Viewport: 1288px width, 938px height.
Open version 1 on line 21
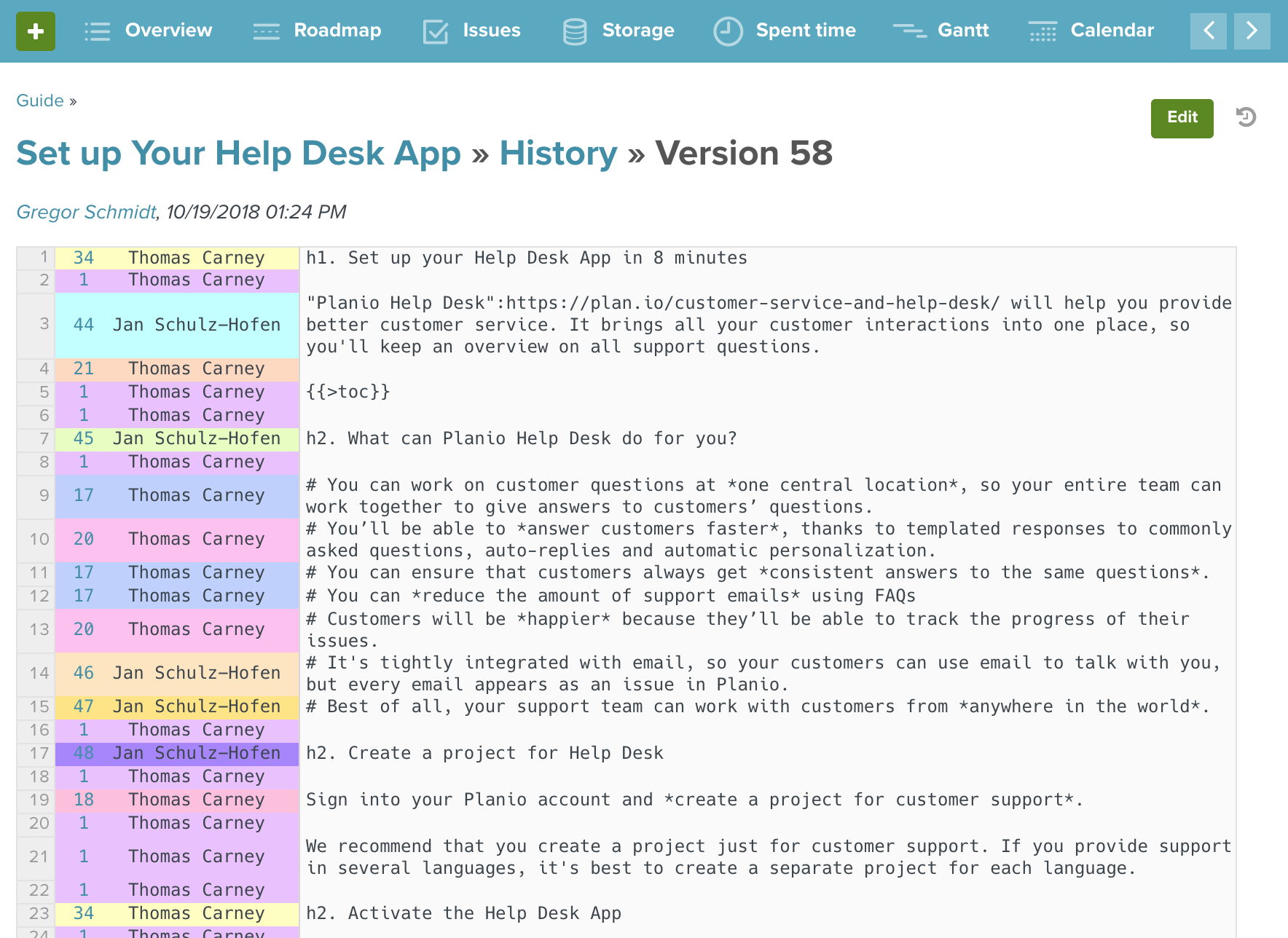pyautogui.click(x=84, y=856)
